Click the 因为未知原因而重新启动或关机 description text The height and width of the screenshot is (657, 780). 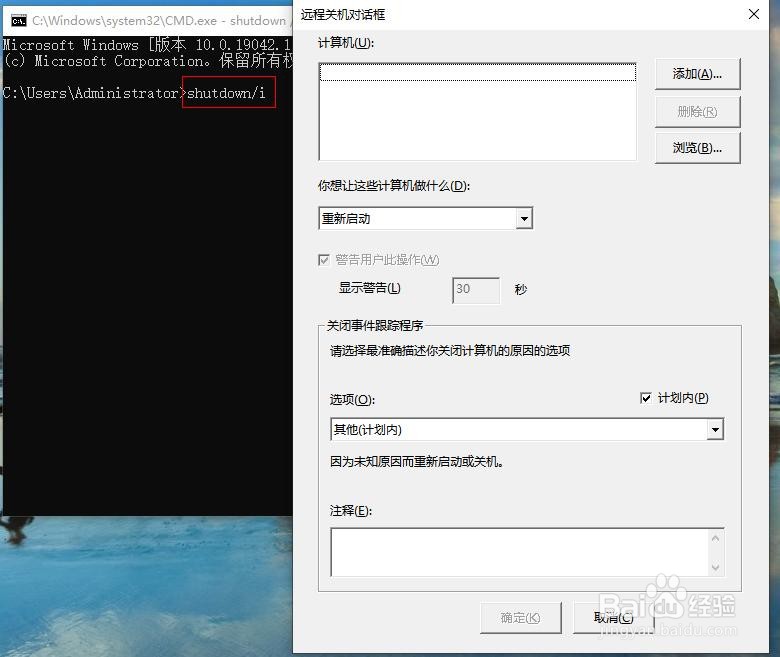click(x=417, y=462)
